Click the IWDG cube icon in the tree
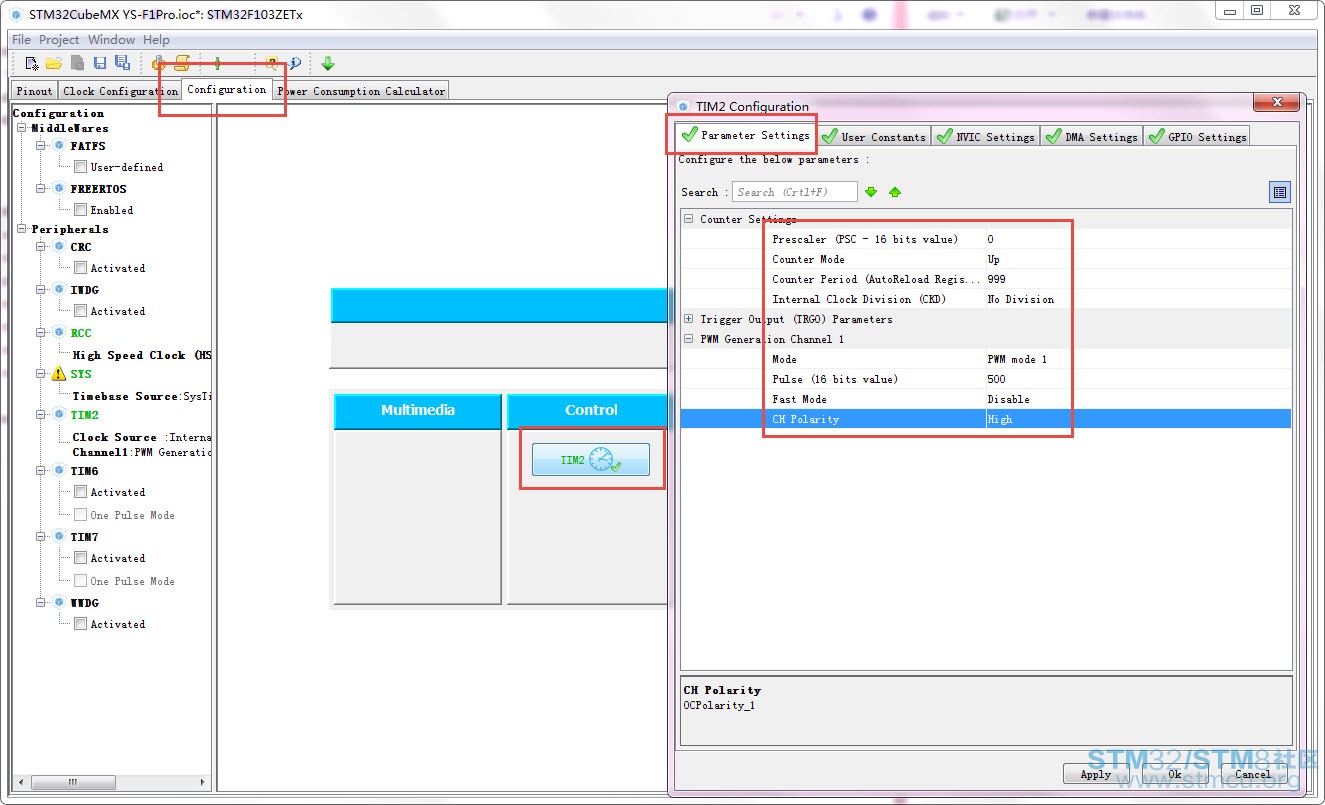Image resolution: width=1325 pixels, height=805 pixels. pyautogui.click(x=59, y=290)
